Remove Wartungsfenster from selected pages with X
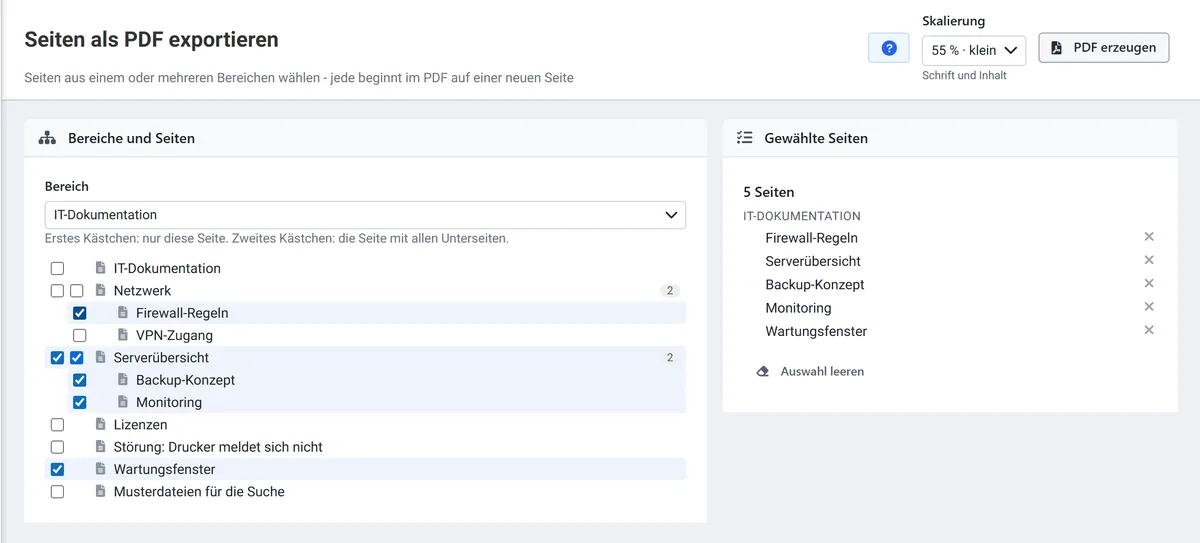 click(1149, 330)
